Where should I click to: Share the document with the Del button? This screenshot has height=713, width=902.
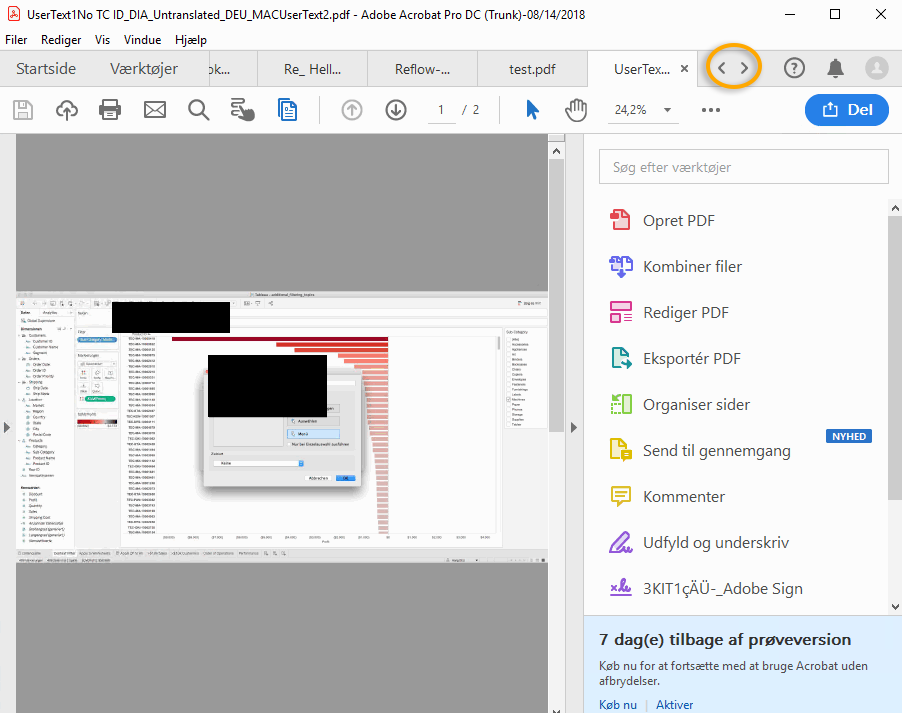[846, 110]
